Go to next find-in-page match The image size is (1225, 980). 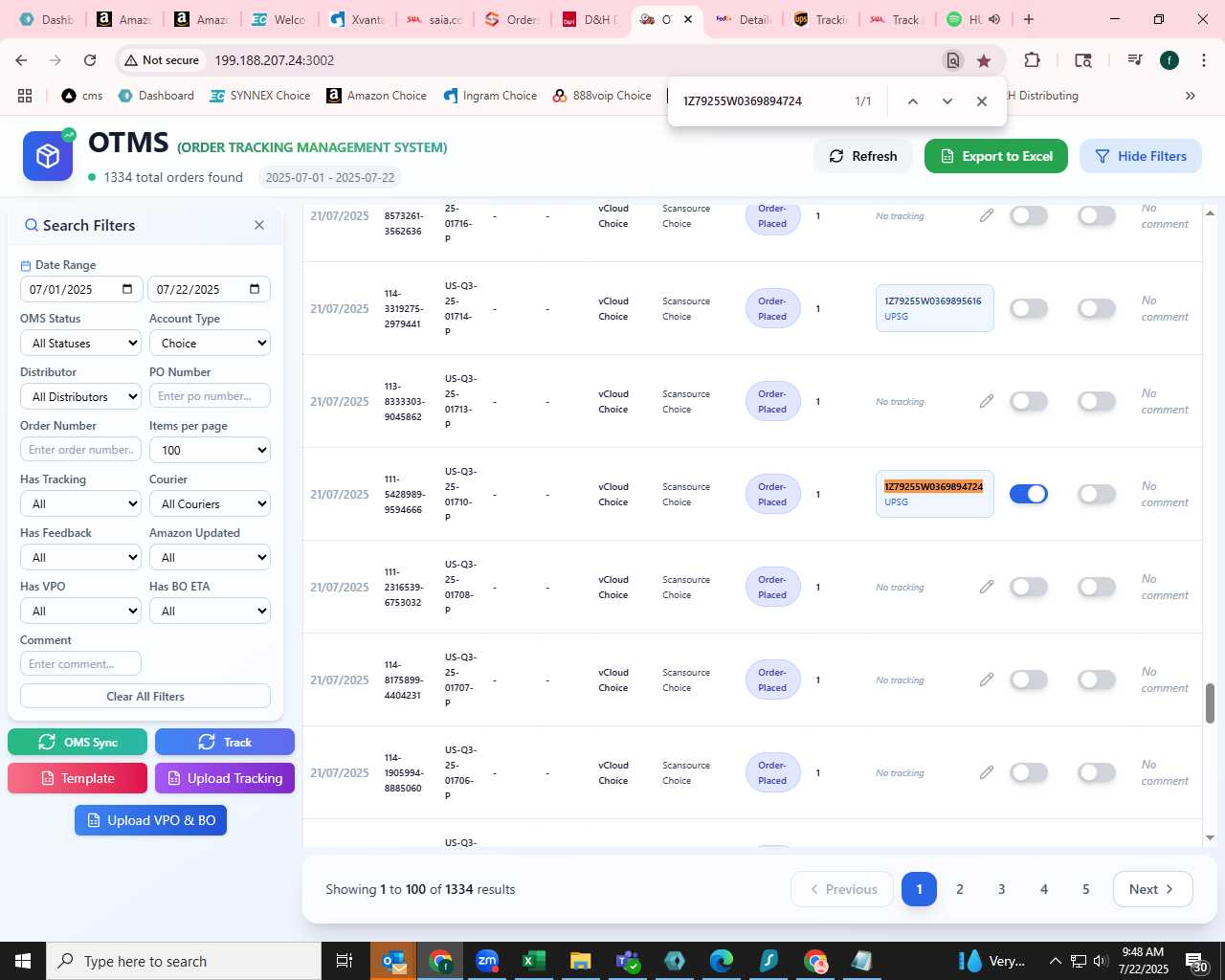(947, 101)
